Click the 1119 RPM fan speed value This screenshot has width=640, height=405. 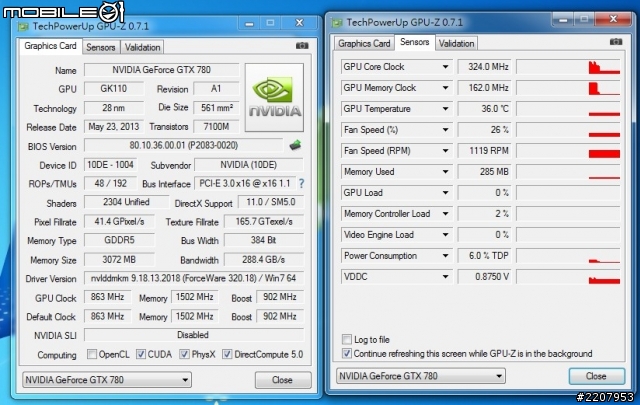pyautogui.click(x=484, y=151)
